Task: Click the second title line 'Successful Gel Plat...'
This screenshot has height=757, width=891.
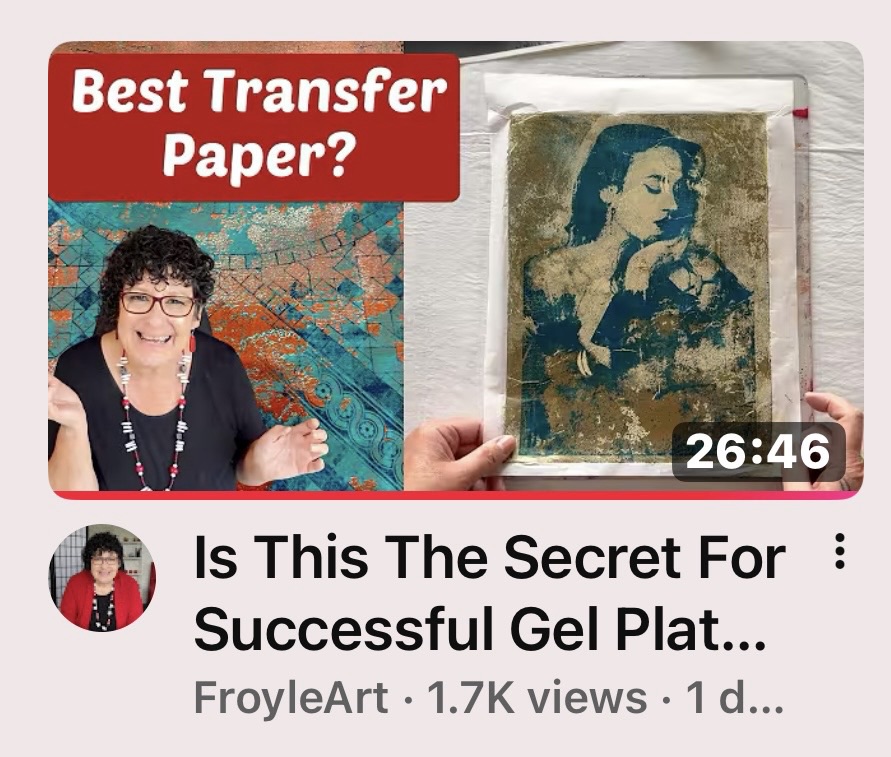Action: 480,630
